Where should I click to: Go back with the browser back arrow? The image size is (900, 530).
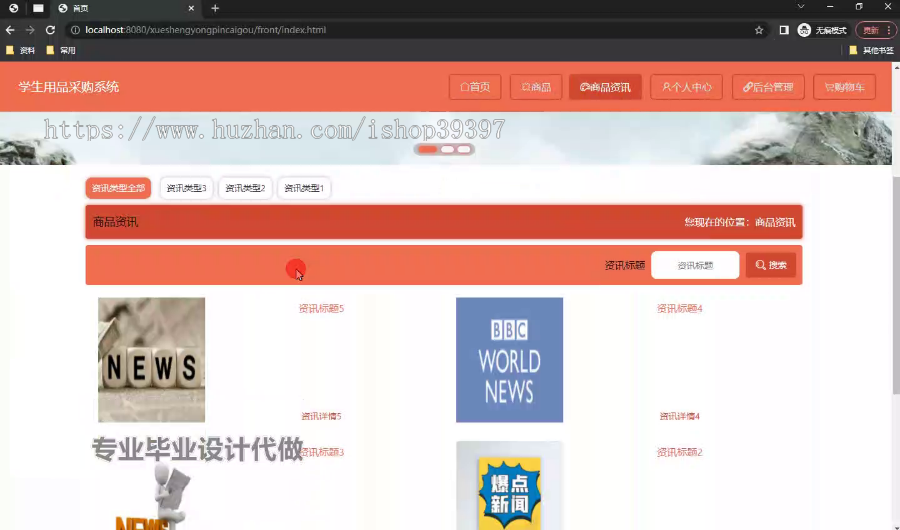[x=10, y=30]
